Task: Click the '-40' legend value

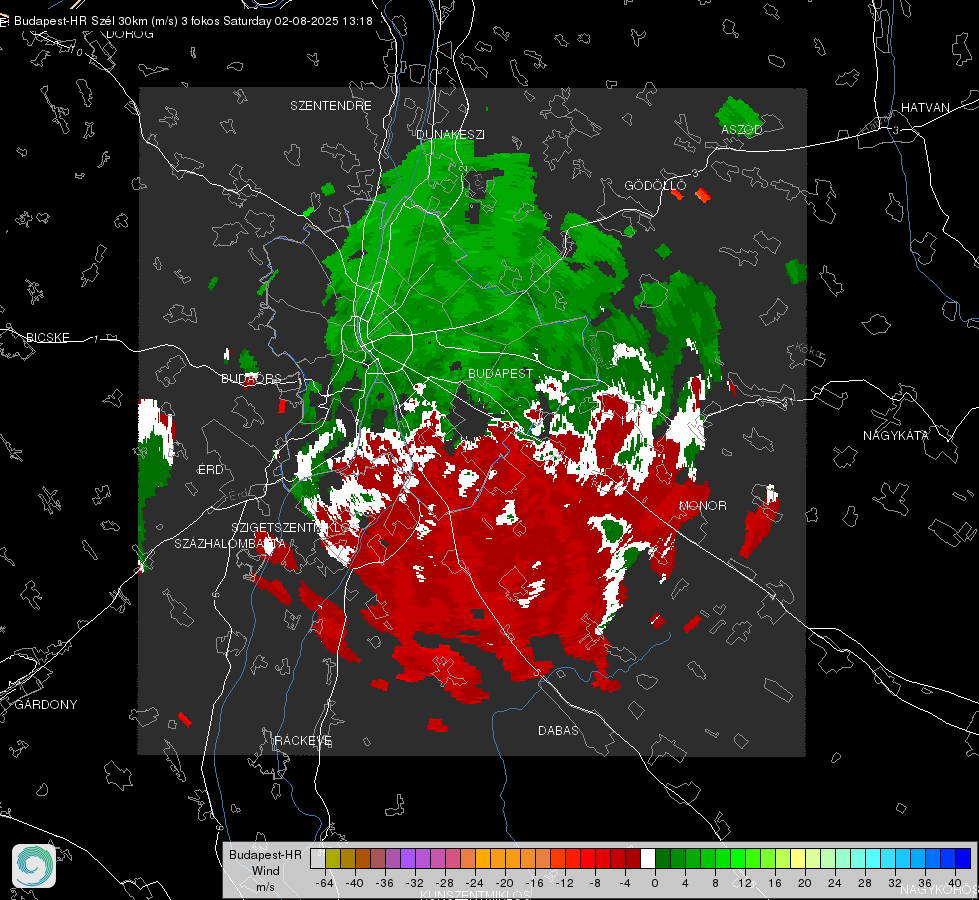Action: tap(355, 883)
